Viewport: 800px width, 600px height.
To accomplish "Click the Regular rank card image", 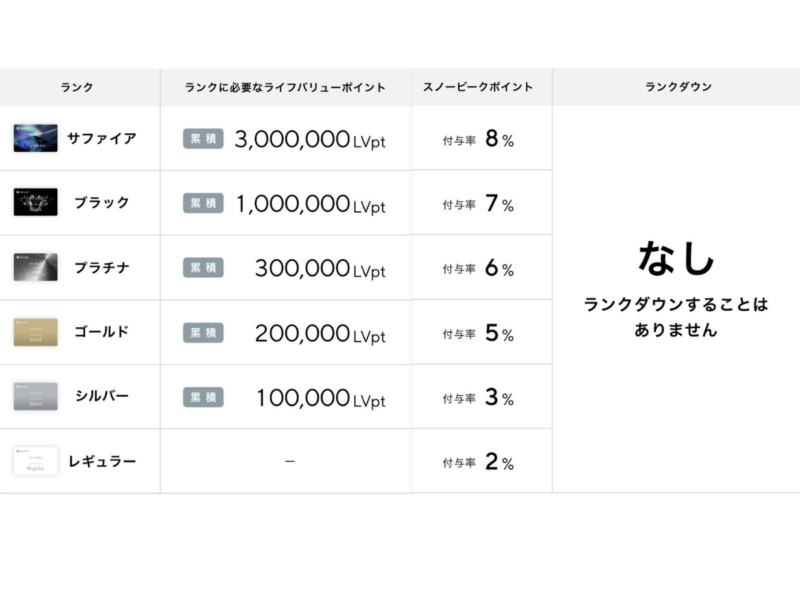I will tap(35, 461).
